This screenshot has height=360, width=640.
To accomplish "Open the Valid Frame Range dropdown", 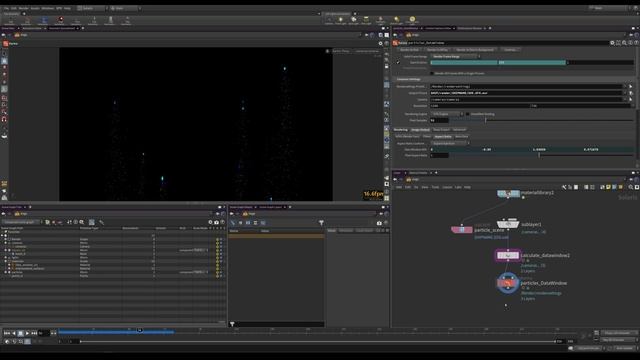I will coord(455,56).
